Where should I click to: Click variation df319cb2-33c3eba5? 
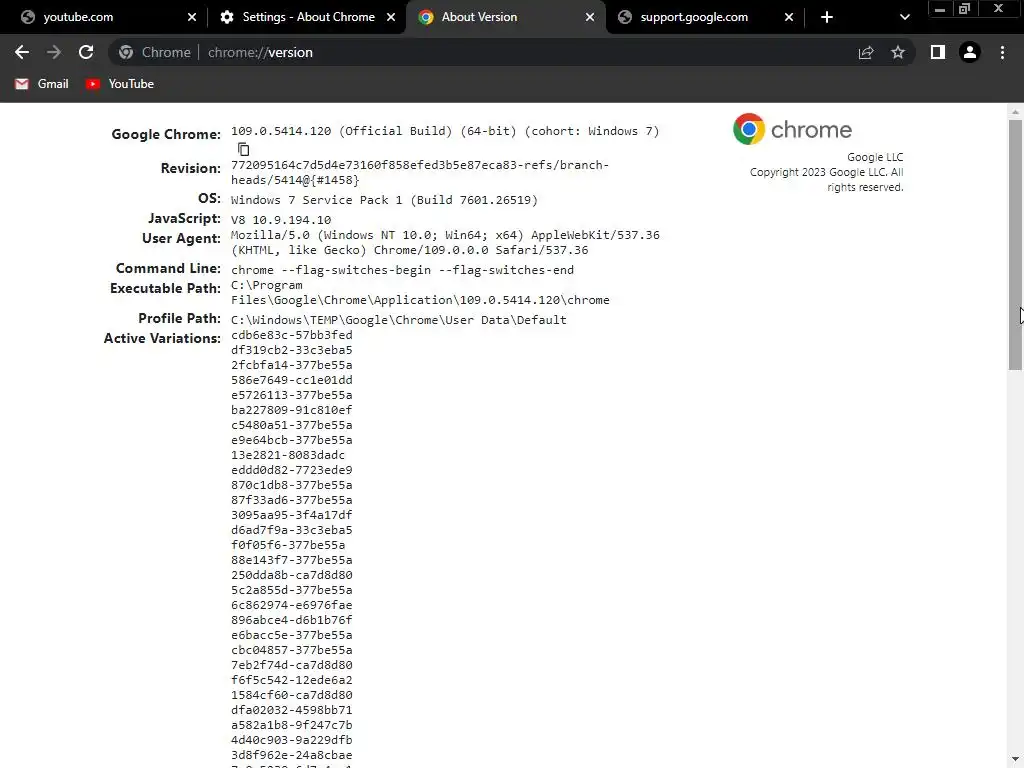click(291, 350)
